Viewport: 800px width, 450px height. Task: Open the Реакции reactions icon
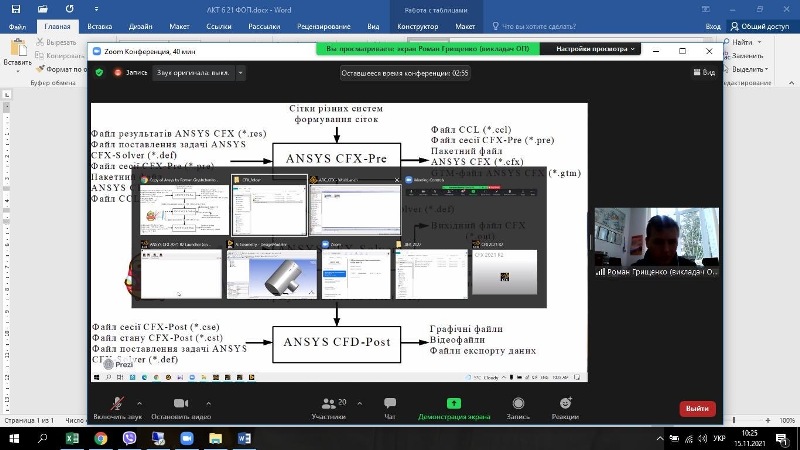[565, 403]
